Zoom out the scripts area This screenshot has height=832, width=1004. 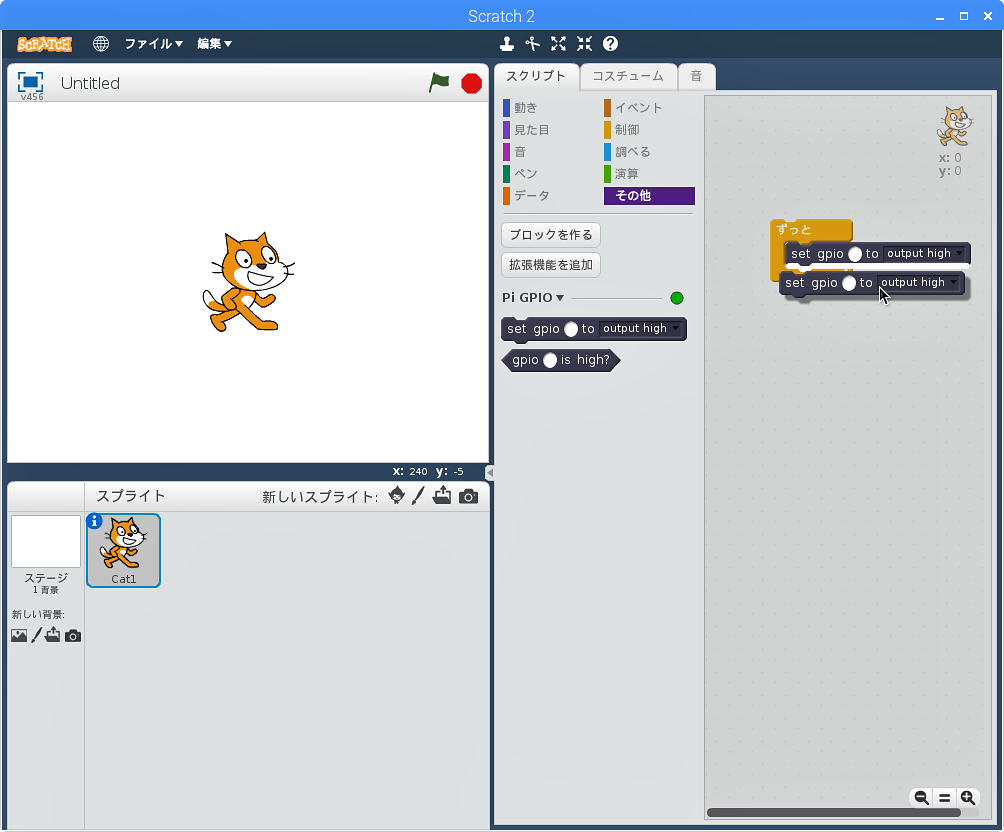pyautogui.click(x=921, y=797)
